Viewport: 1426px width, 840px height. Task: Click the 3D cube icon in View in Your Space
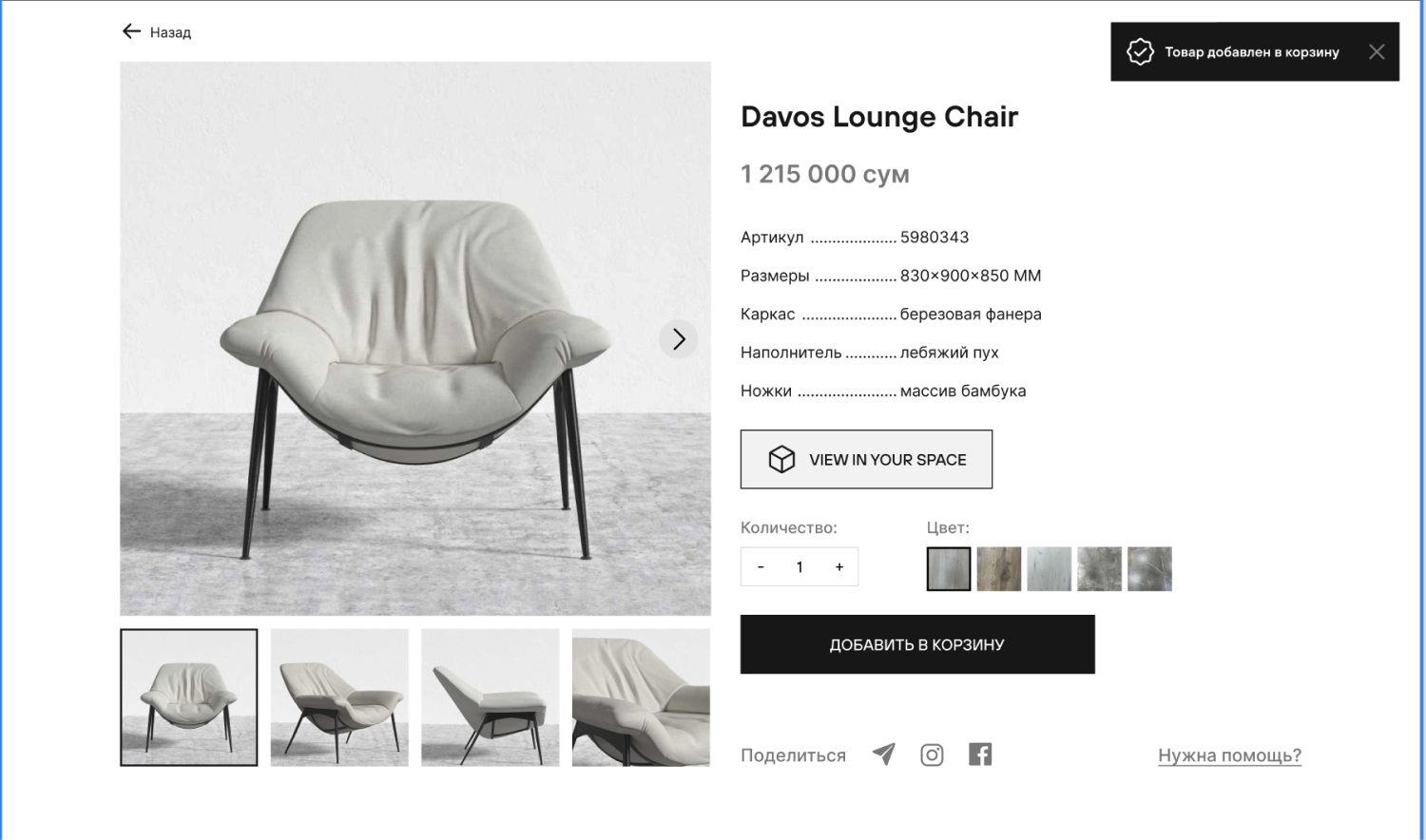click(x=781, y=459)
